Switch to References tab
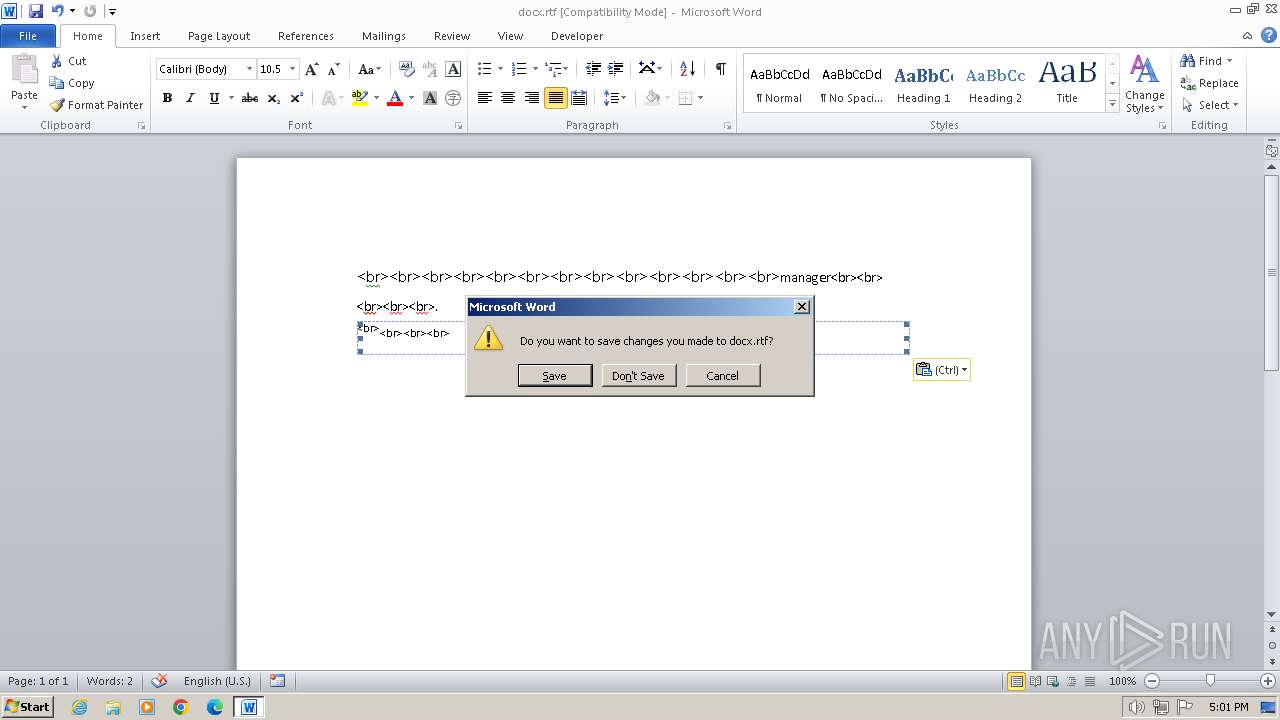The height and width of the screenshot is (720, 1280). tap(306, 36)
